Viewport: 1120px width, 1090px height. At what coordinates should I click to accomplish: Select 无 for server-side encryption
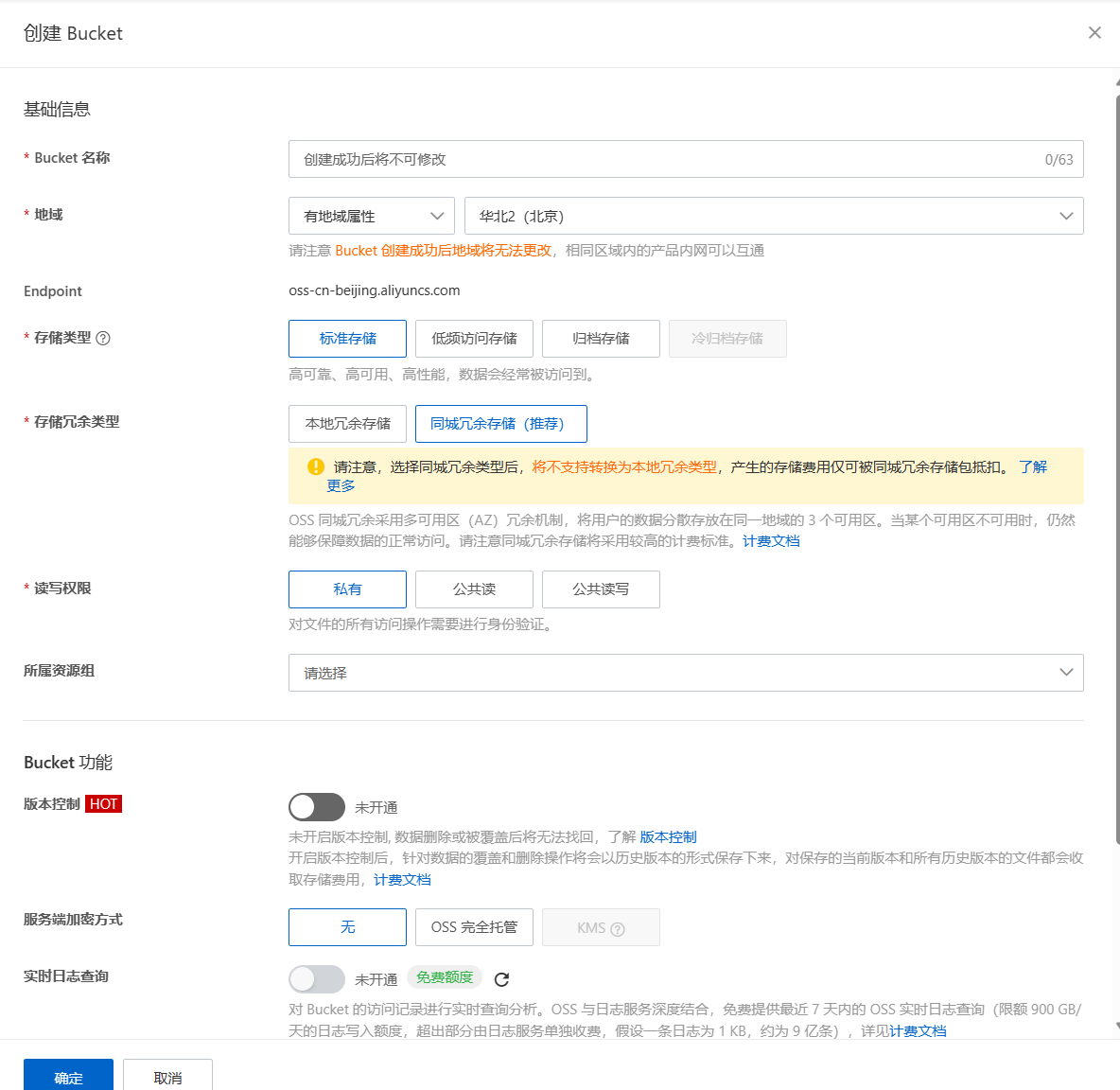tap(347, 927)
